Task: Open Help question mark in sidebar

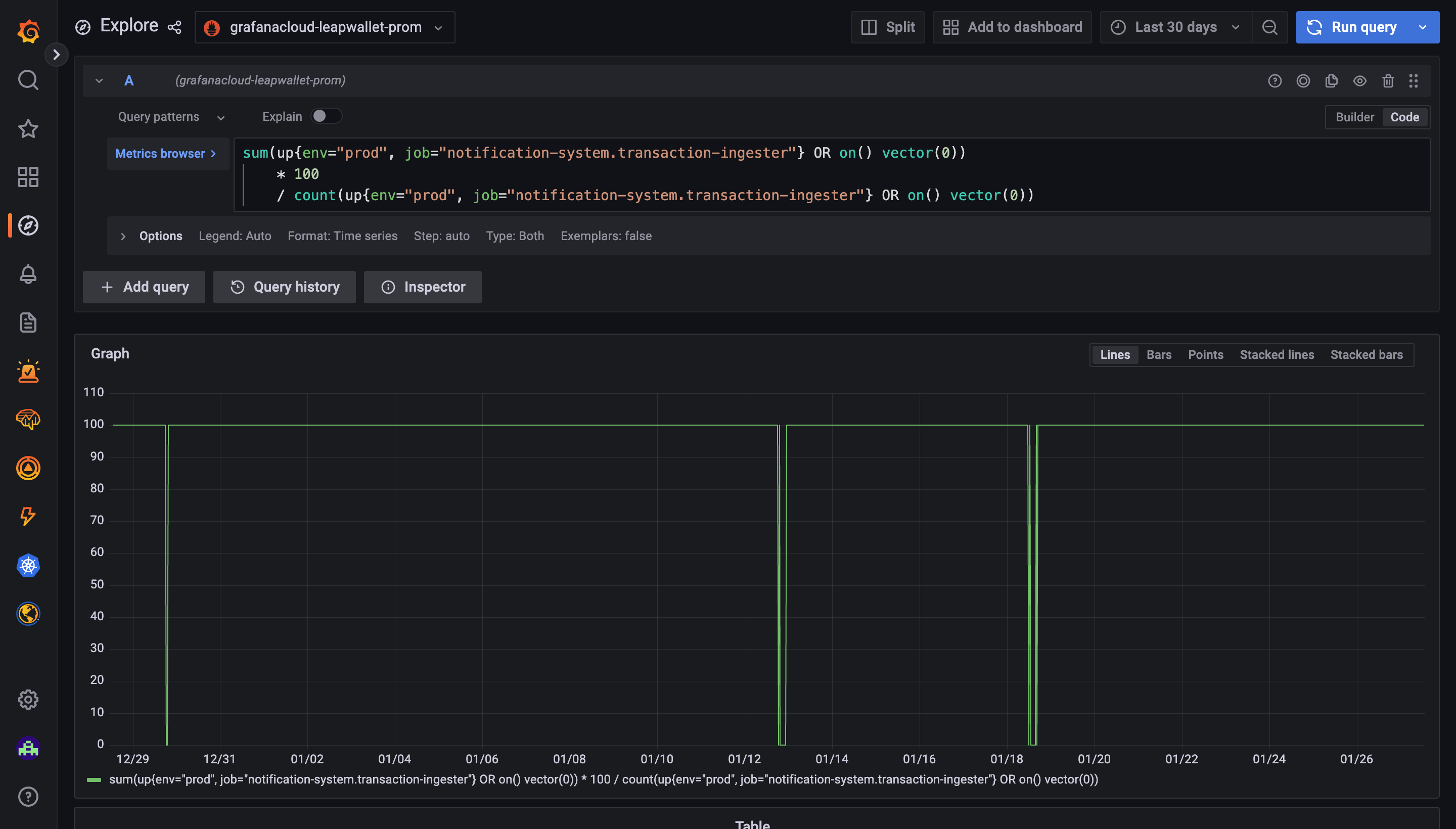Action: click(28, 797)
